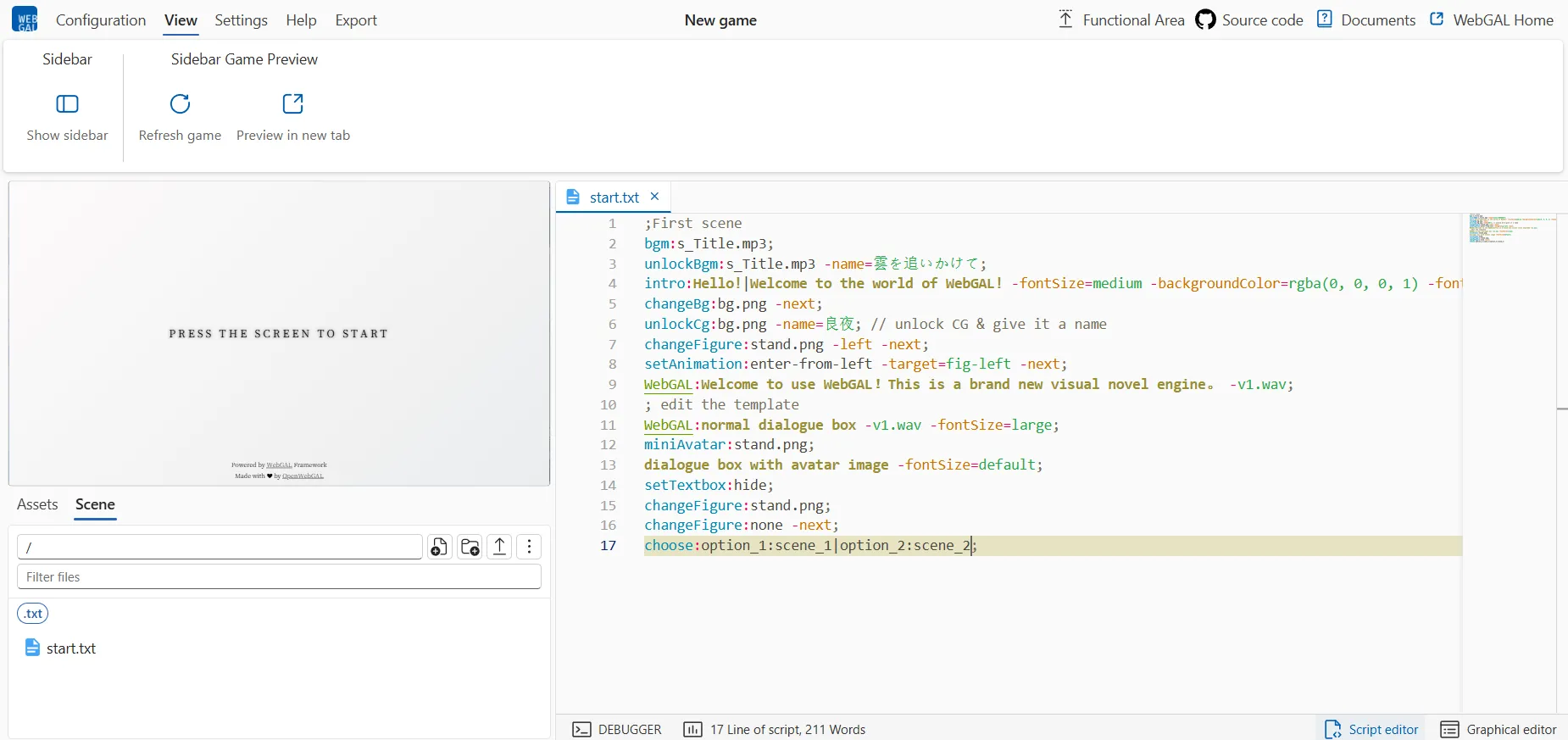Click the Filter files input field
Screen dimensions: 1568x740
coord(279,577)
